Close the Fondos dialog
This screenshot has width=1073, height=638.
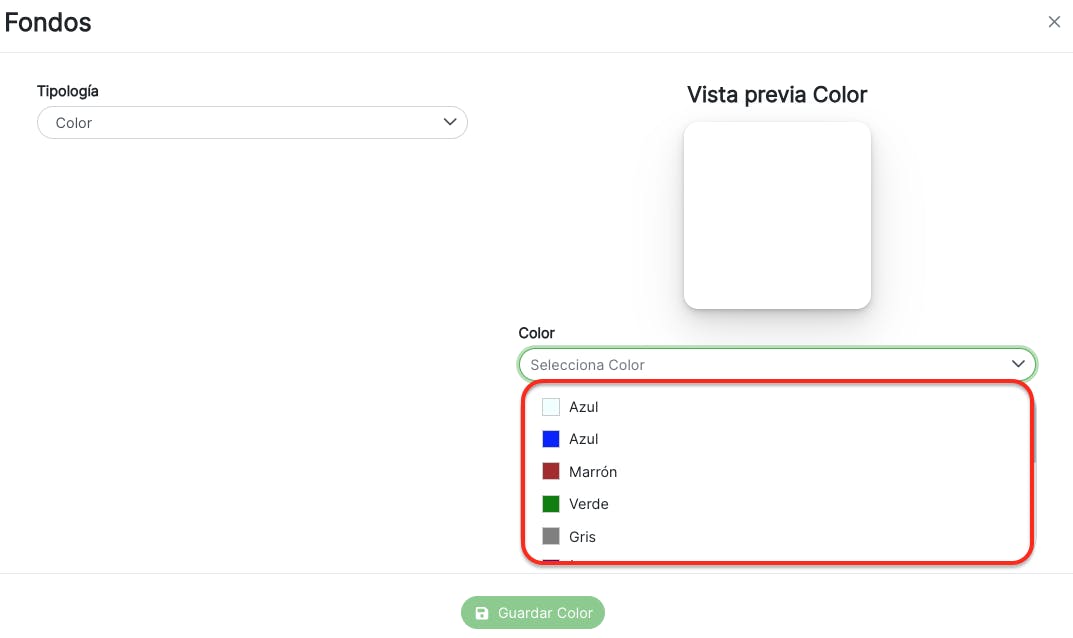[1054, 22]
